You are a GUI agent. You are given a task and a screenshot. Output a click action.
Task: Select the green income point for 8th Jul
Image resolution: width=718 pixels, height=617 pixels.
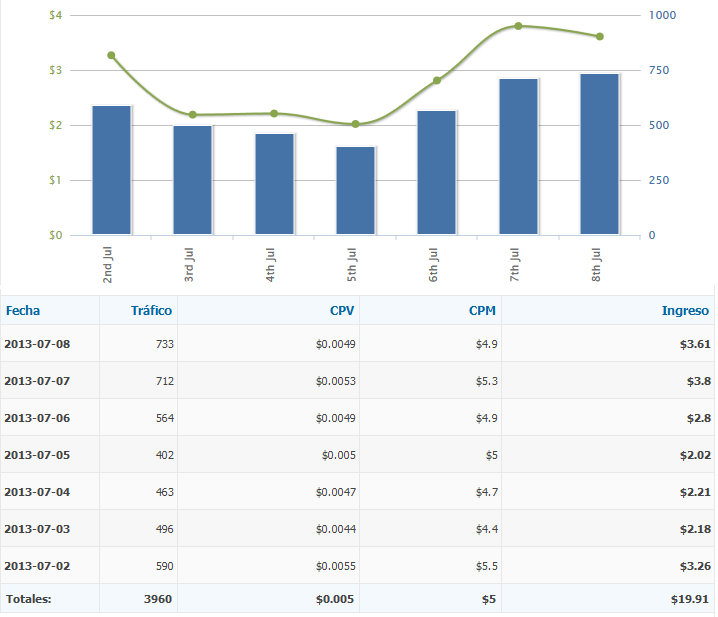tap(600, 36)
